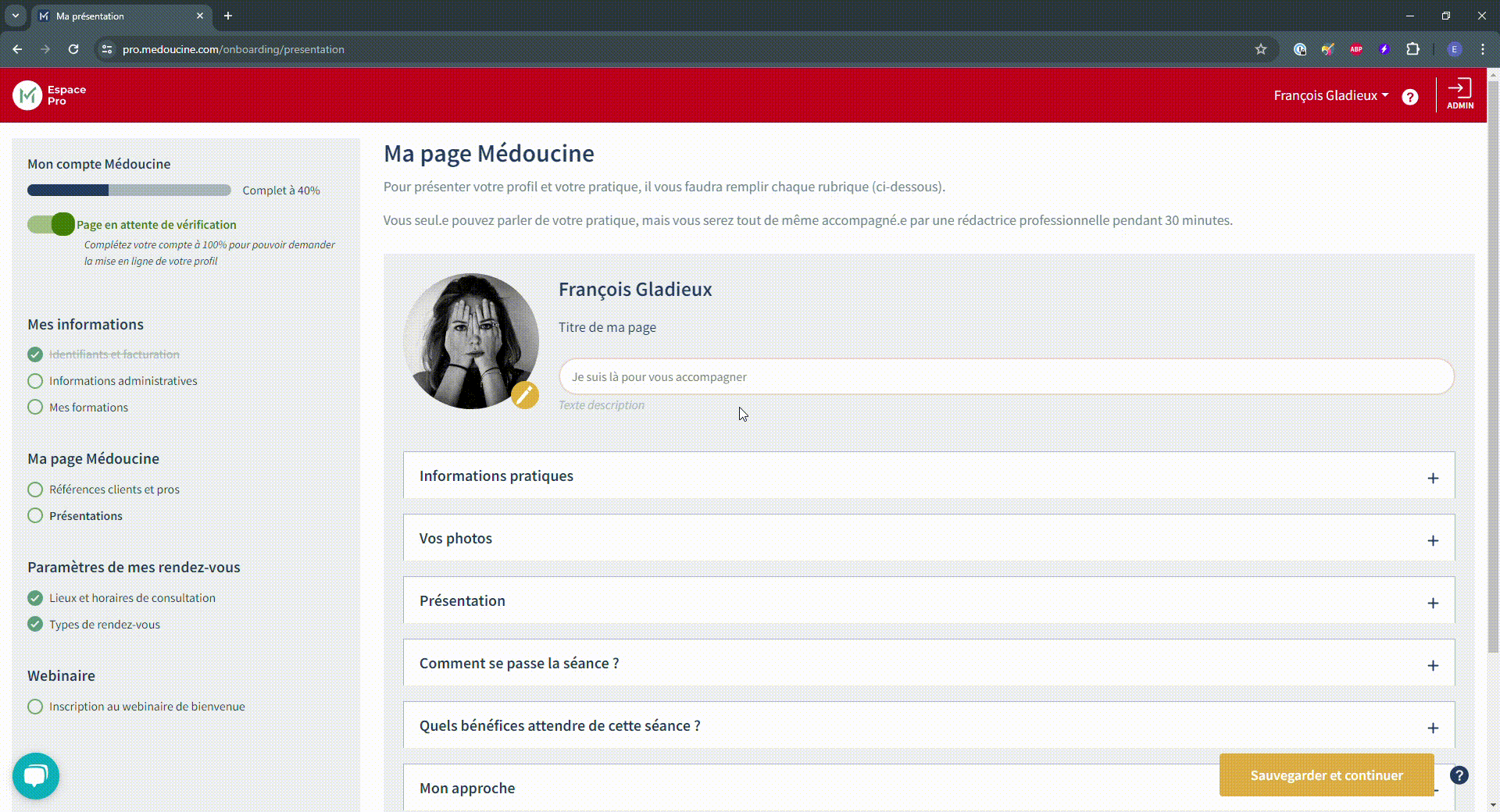Click the help question mark icon in header

1410,97
